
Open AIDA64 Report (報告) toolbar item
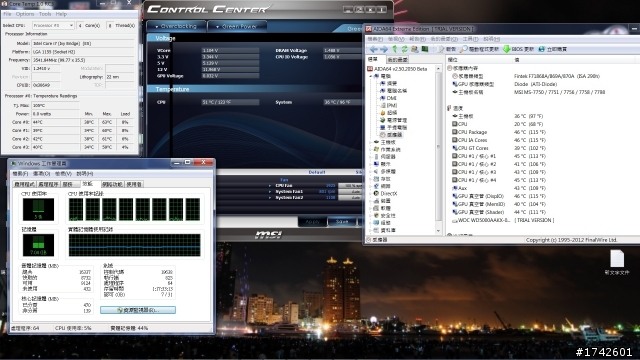pos(447,49)
